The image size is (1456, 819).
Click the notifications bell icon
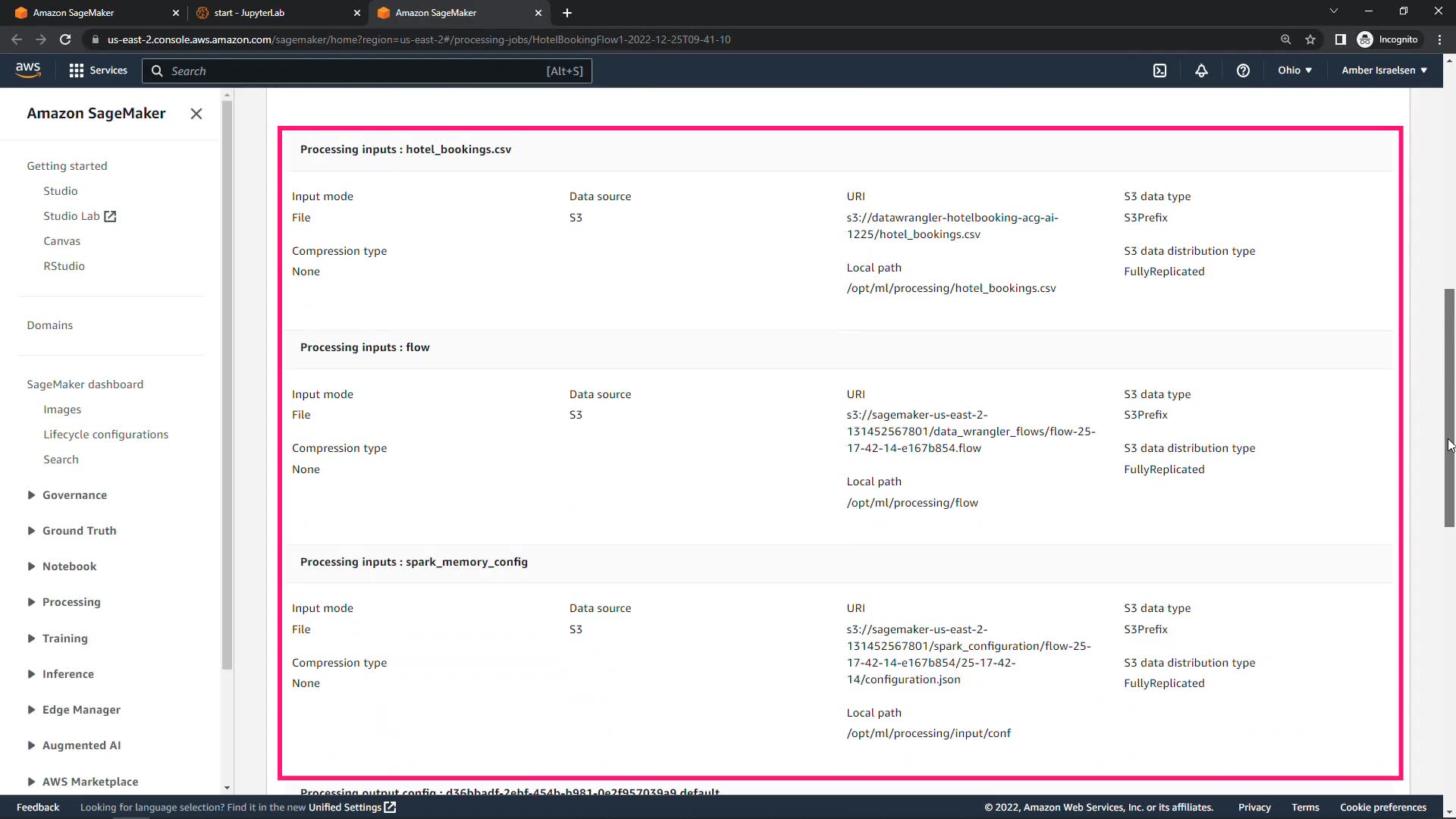[x=1201, y=71]
